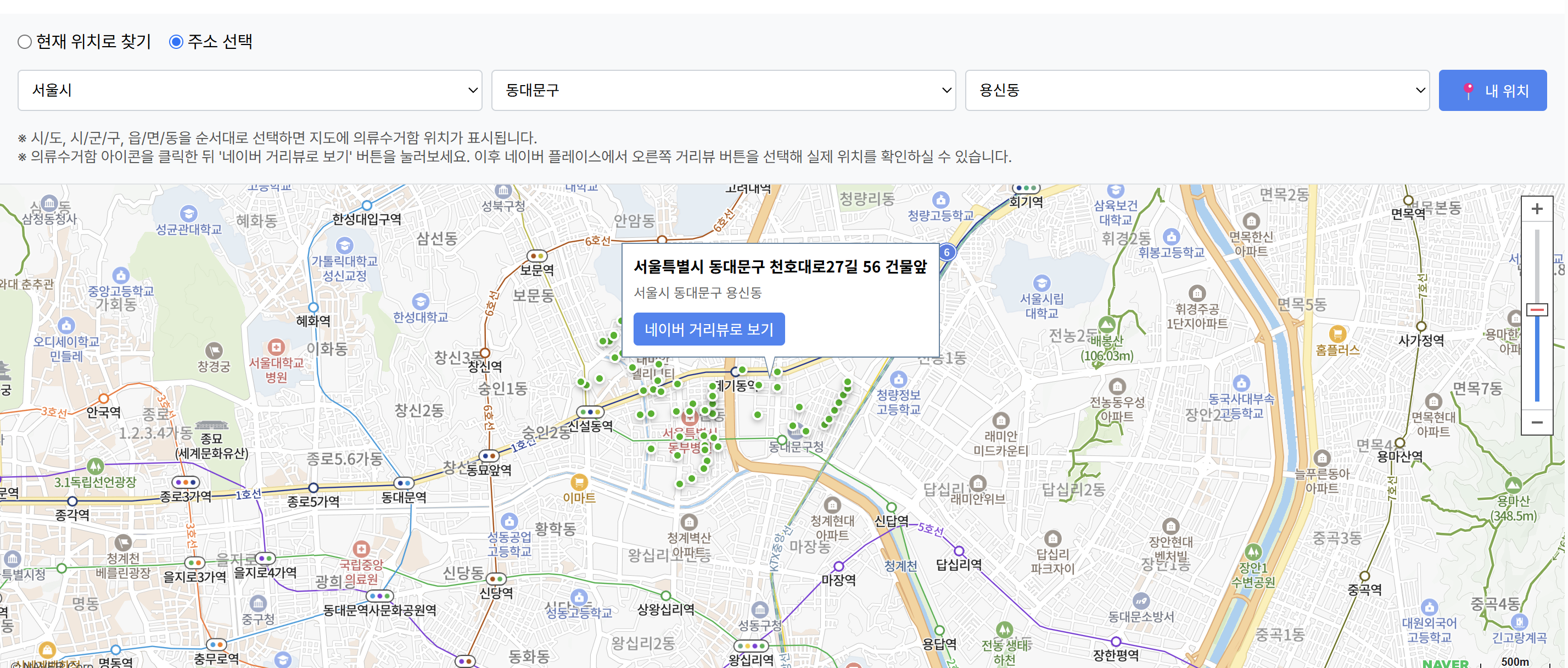Click the '내 위치' button
This screenshot has width=1568, height=668.
coord(1493,90)
